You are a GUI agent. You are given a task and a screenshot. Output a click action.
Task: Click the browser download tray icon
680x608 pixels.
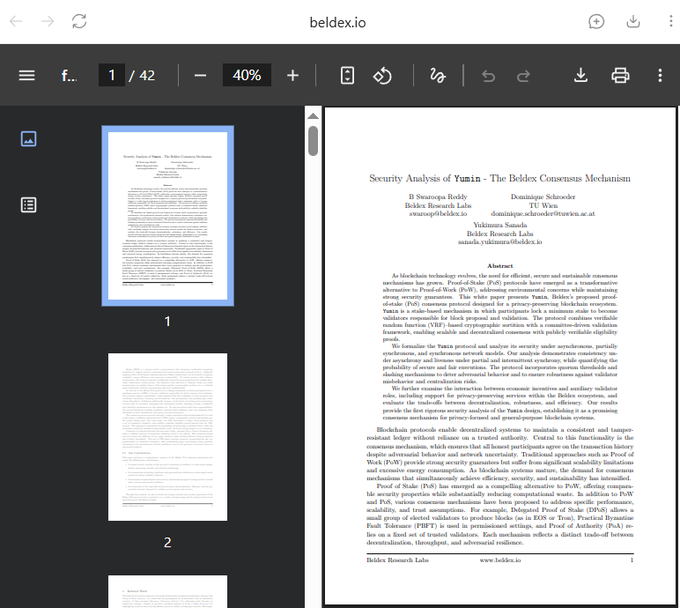tap(633, 21)
